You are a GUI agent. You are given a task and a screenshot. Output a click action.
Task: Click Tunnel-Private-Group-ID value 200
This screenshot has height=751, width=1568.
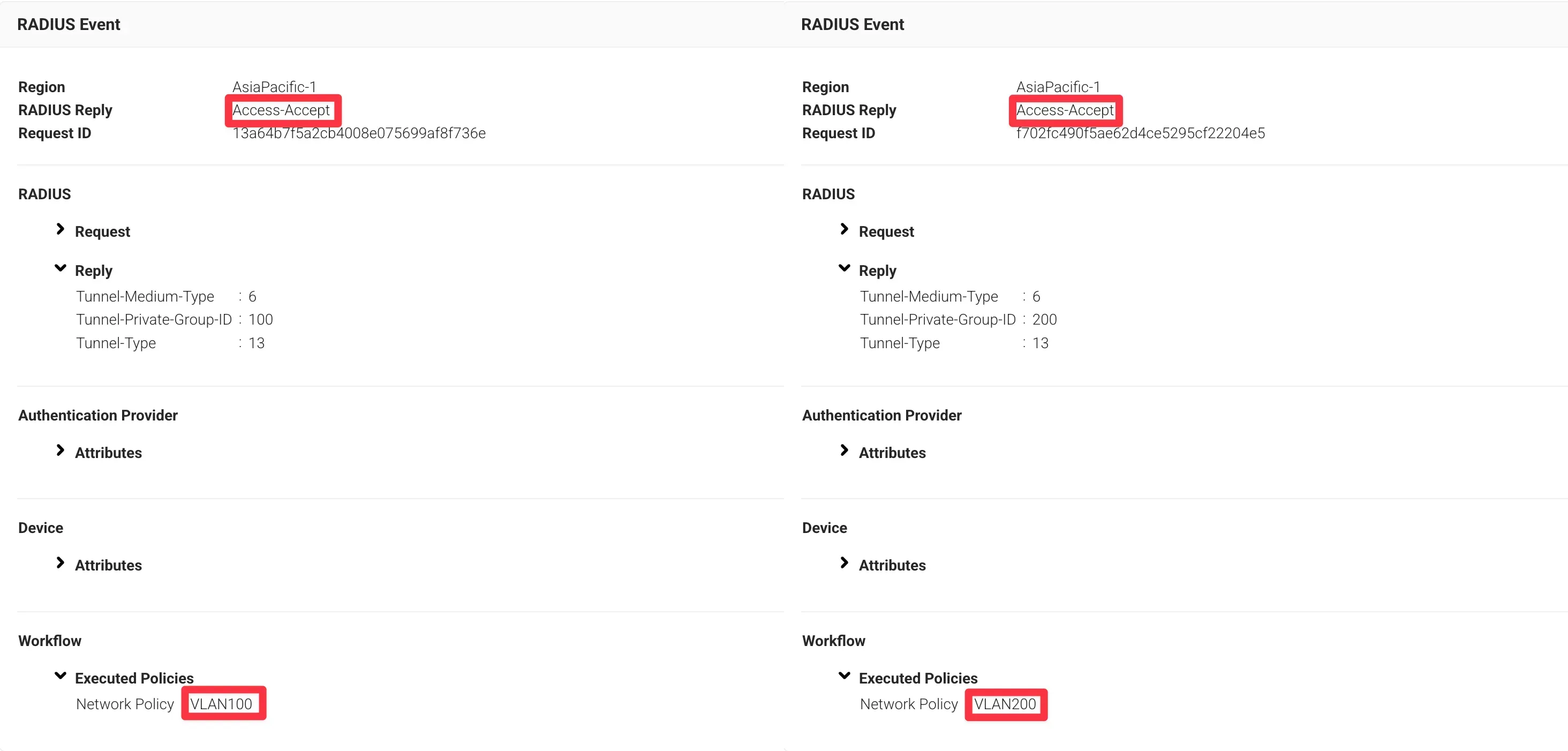tap(1044, 320)
